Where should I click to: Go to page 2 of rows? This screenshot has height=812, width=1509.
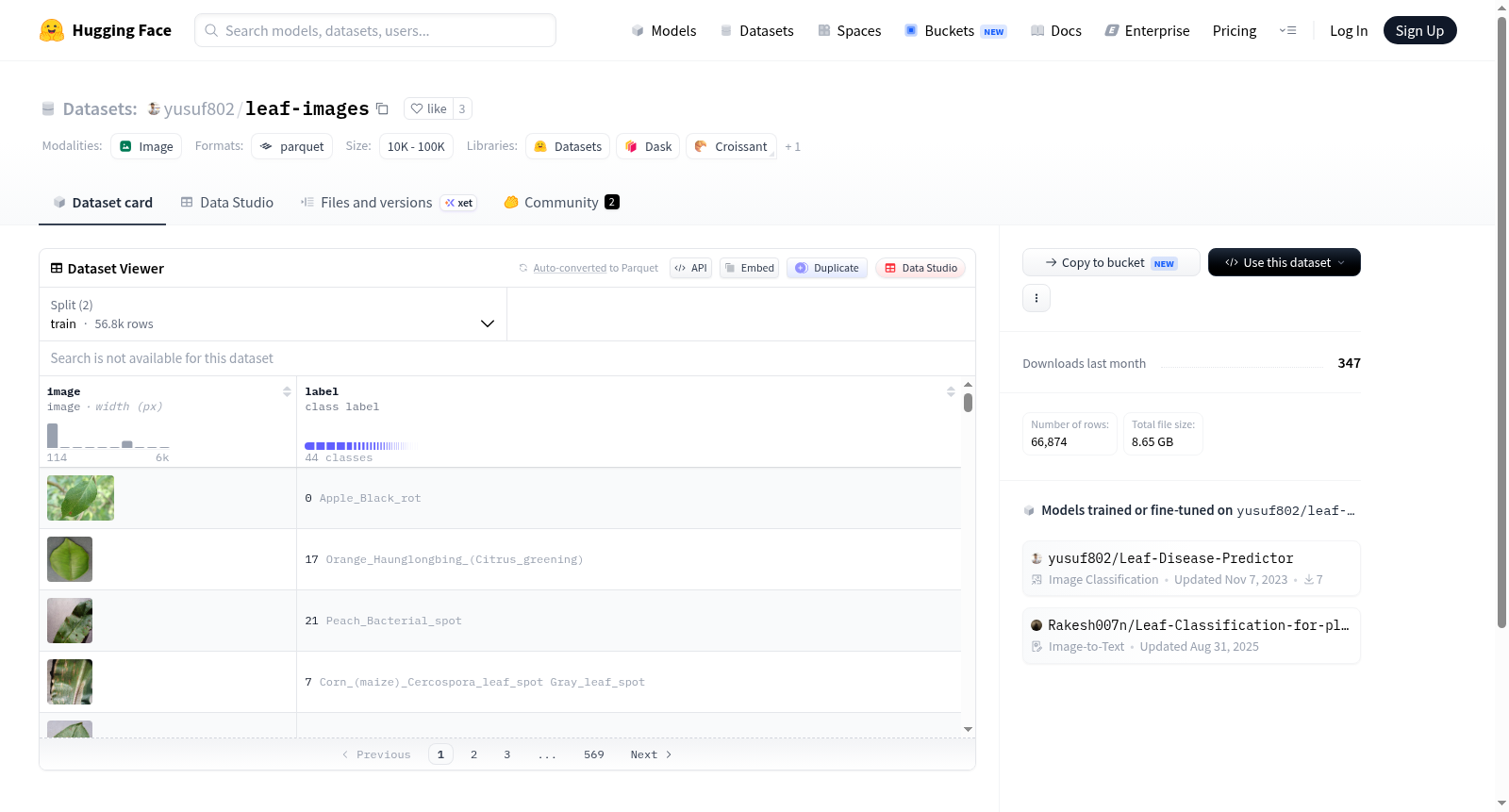(473, 754)
